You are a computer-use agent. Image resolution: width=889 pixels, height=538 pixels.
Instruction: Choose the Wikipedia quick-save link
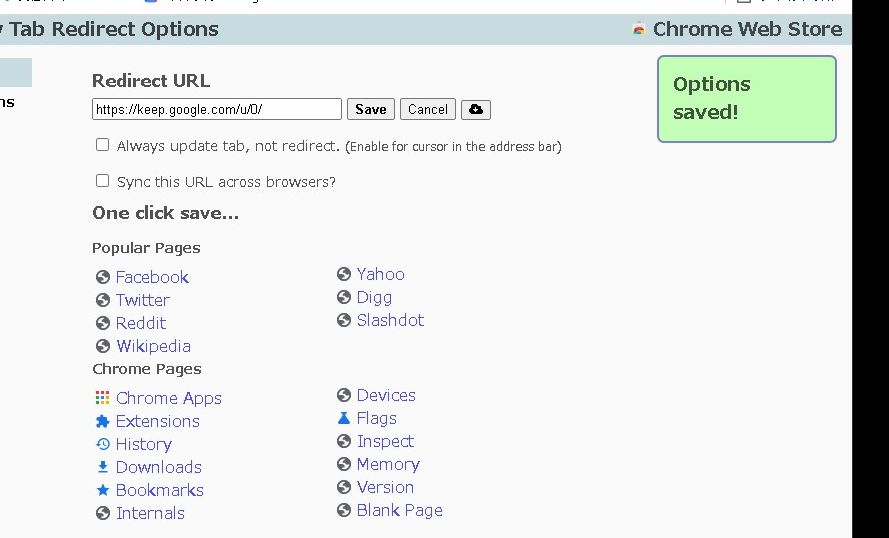click(153, 346)
